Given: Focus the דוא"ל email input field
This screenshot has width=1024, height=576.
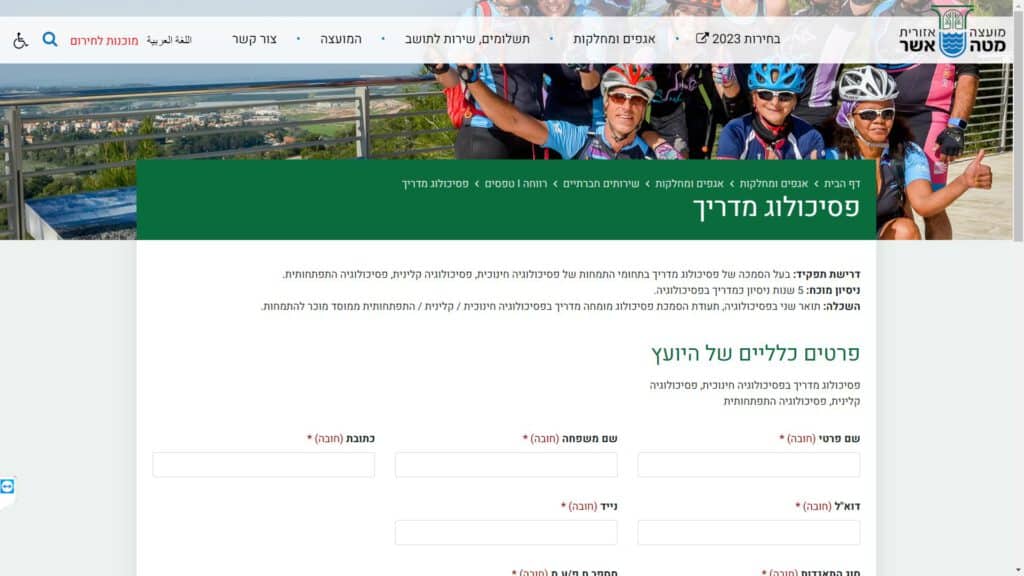Looking at the screenshot, I should tap(748, 532).
